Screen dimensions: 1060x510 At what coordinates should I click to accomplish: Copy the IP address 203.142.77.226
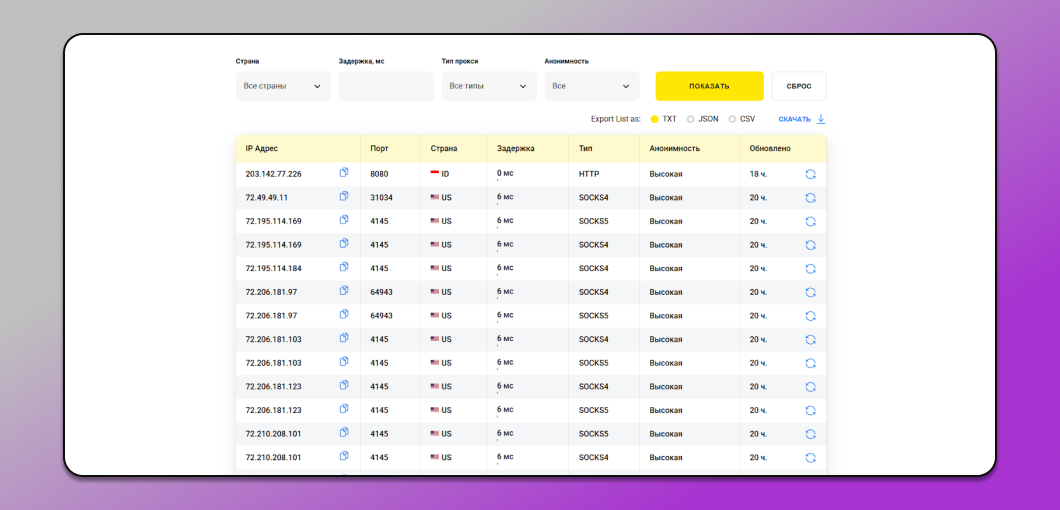coord(344,173)
